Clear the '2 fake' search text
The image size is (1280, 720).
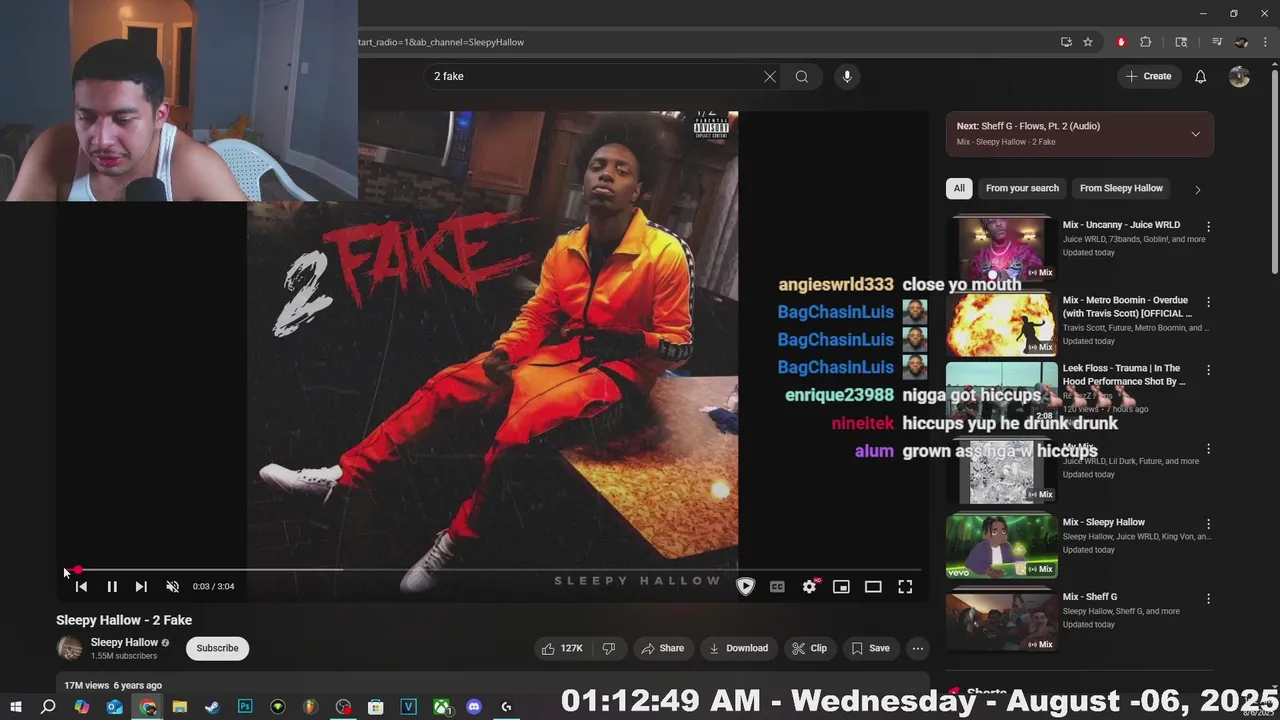[x=770, y=76]
